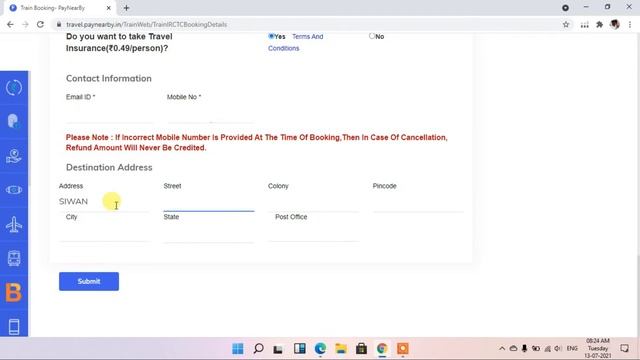Open the notification center icon
The height and width of the screenshot is (360, 640).
(624, 349)
